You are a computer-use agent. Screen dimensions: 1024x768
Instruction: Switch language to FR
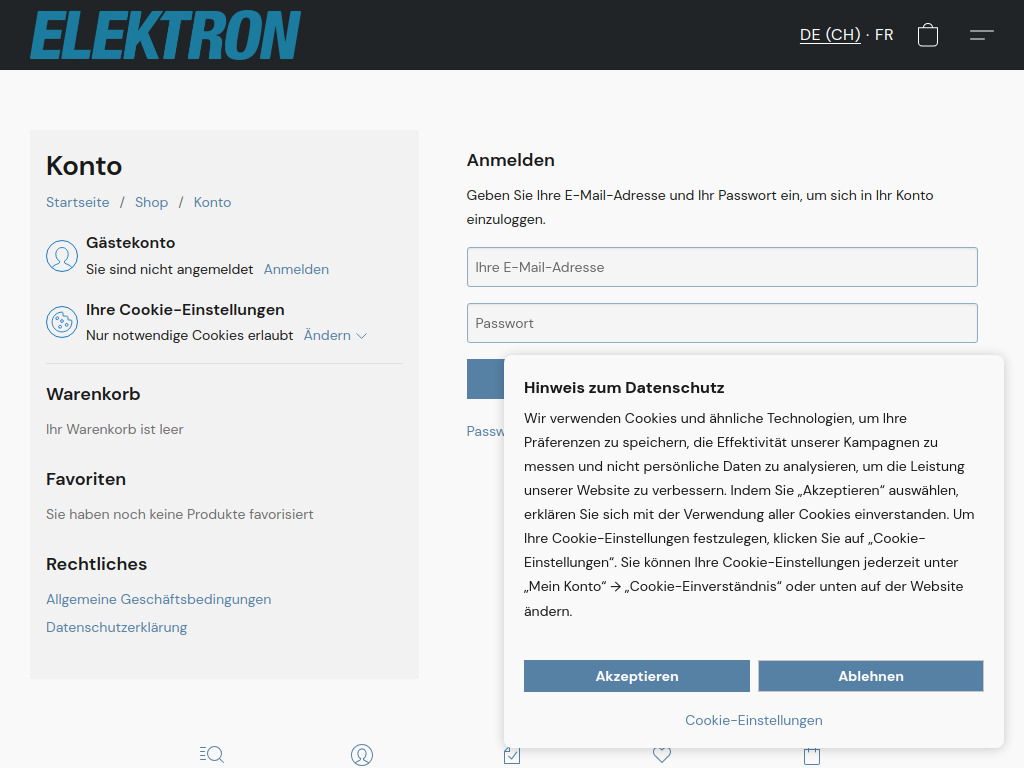point(884,34)
